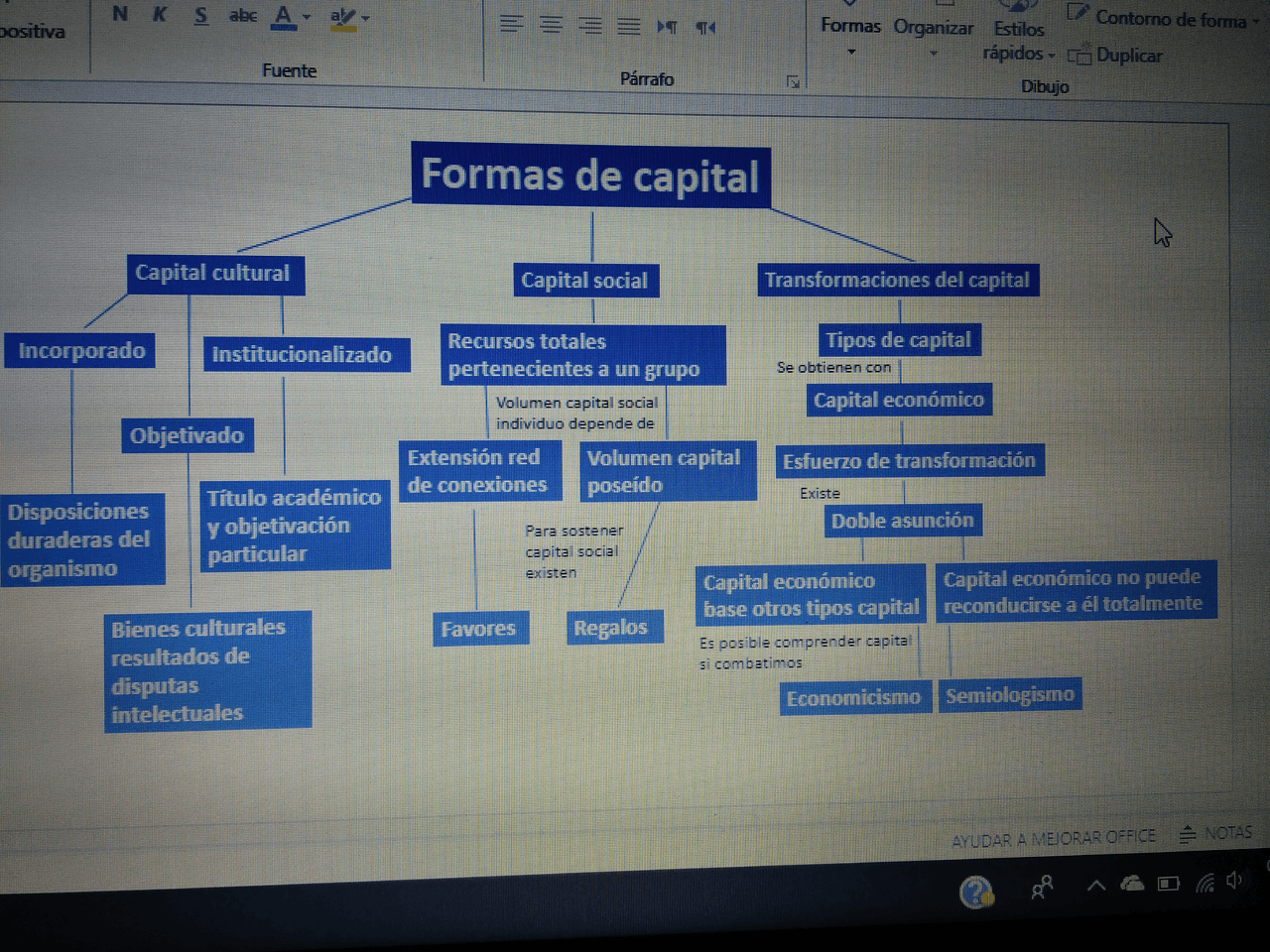1270x952 pixels.
Task: Toggle italic with the K button
Action: 159,15
